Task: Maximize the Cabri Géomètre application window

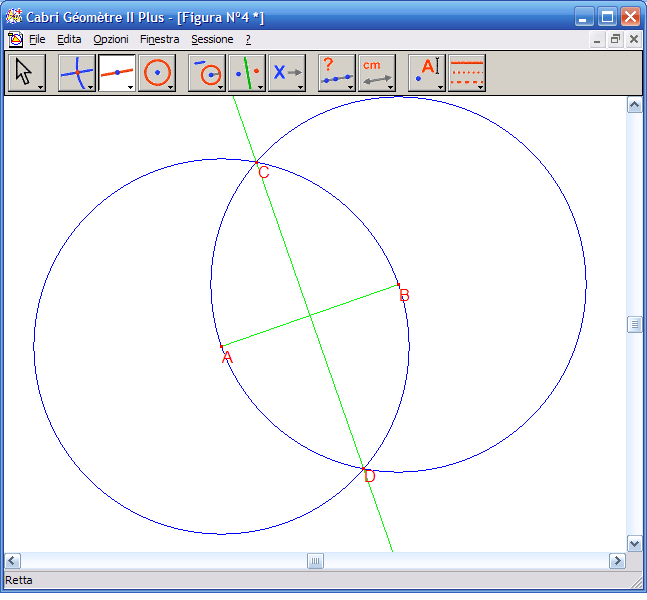Action: pyautogui.click(x=607, y=17)
